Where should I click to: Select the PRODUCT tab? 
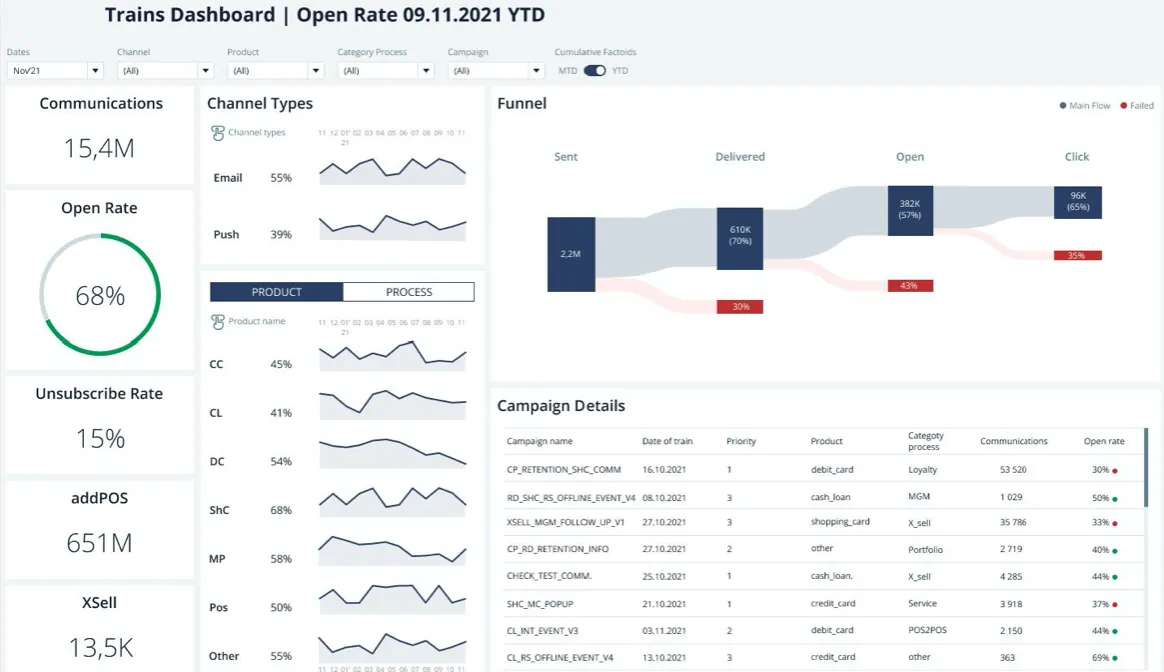pos(276,292)
